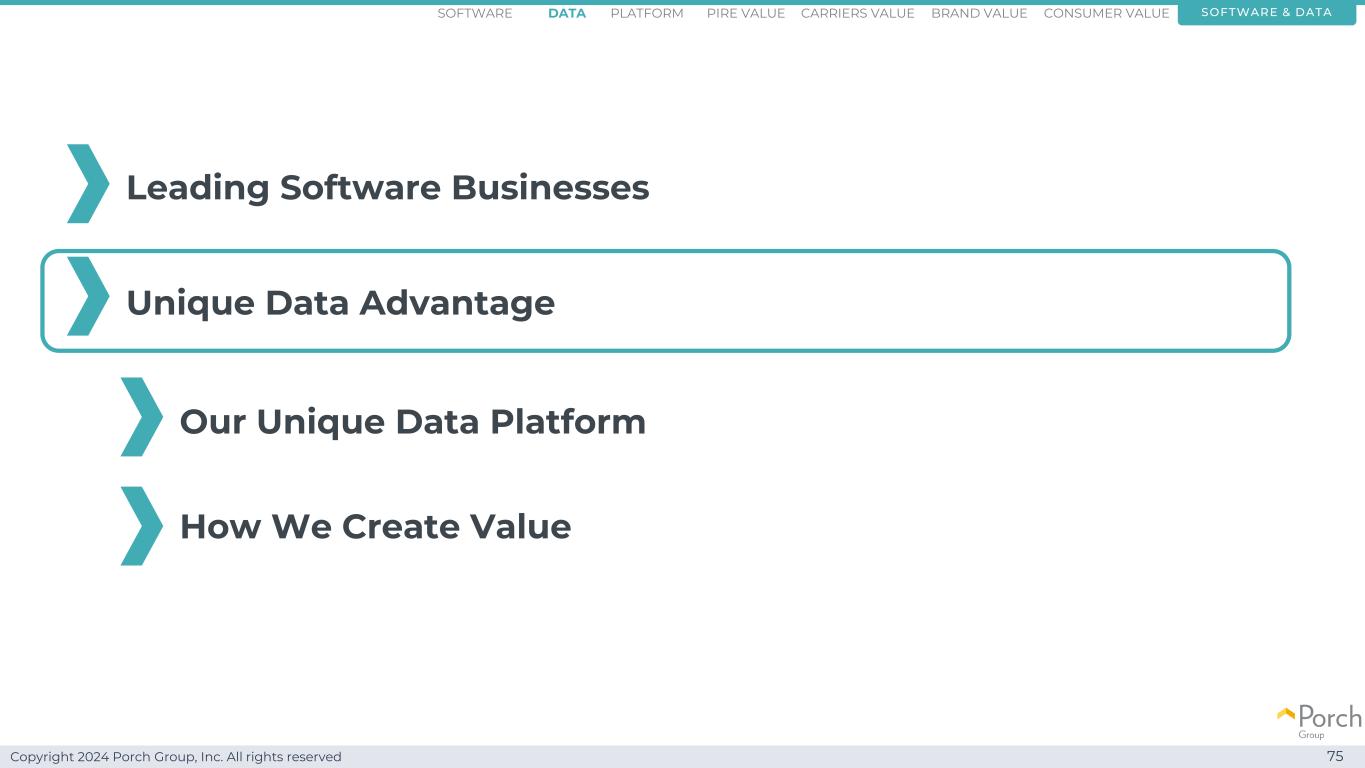Switch to the CONSUMER VALUE tab
Viewport: 1365px width, 768px height.
[x=1106, y=13]
